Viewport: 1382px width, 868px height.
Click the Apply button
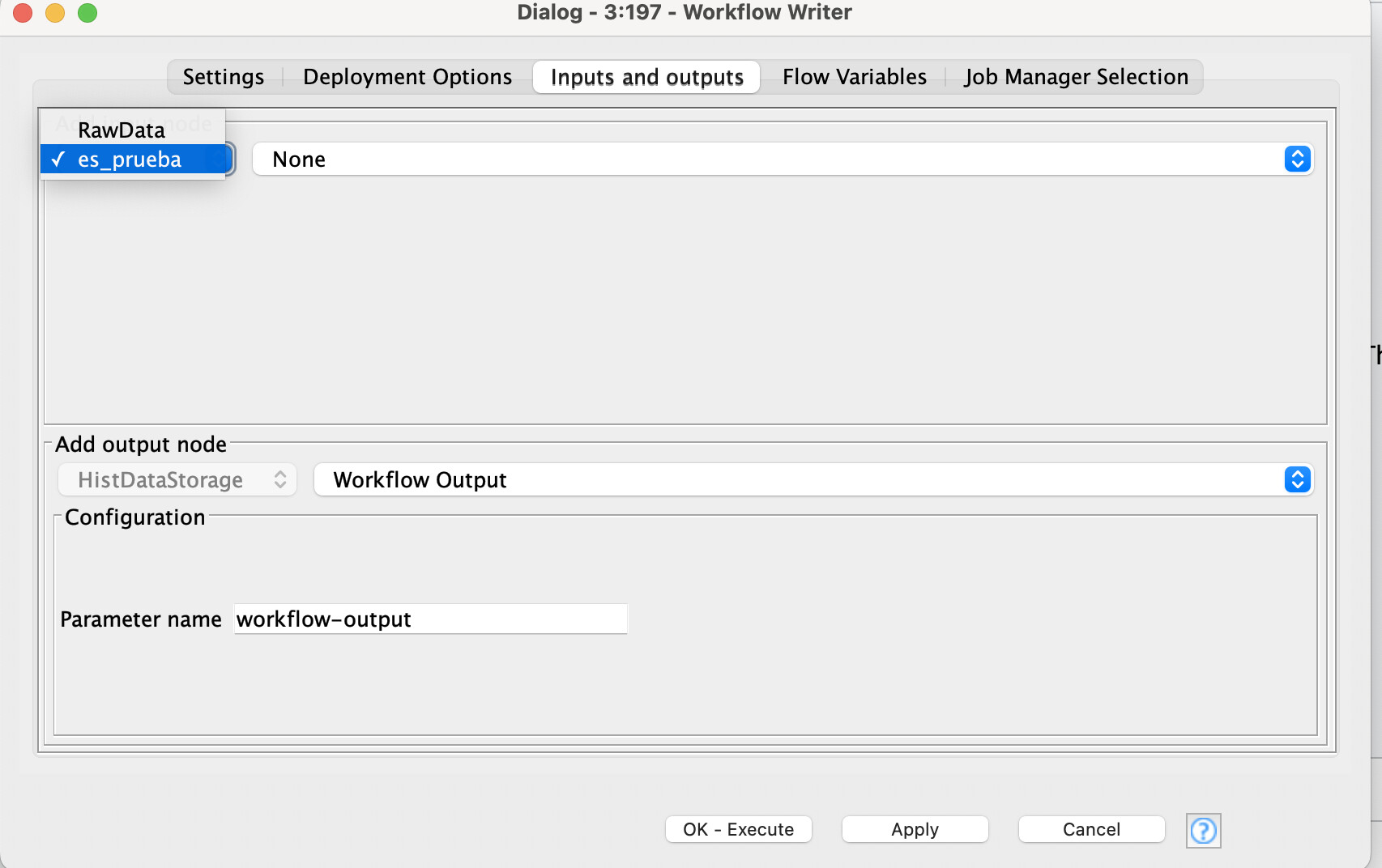click(x=915, y=829)
